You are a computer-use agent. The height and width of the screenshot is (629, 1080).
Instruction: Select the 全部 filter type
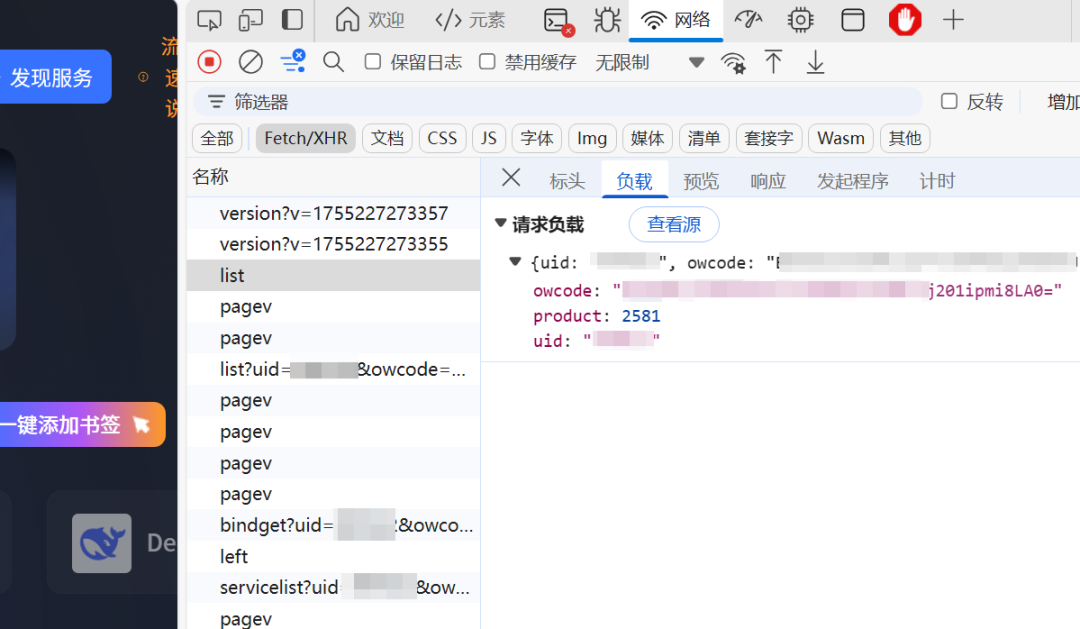tap(217, 138)
